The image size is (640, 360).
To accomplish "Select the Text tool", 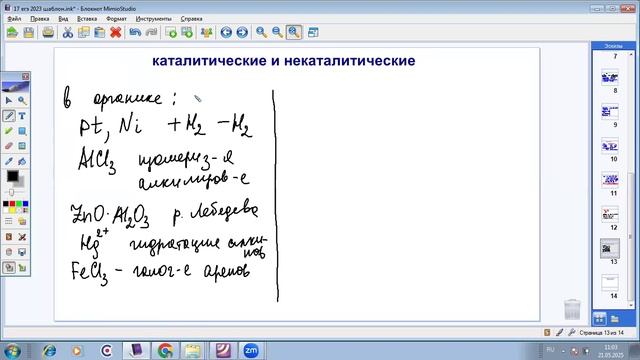I will [x=22, y=116].
